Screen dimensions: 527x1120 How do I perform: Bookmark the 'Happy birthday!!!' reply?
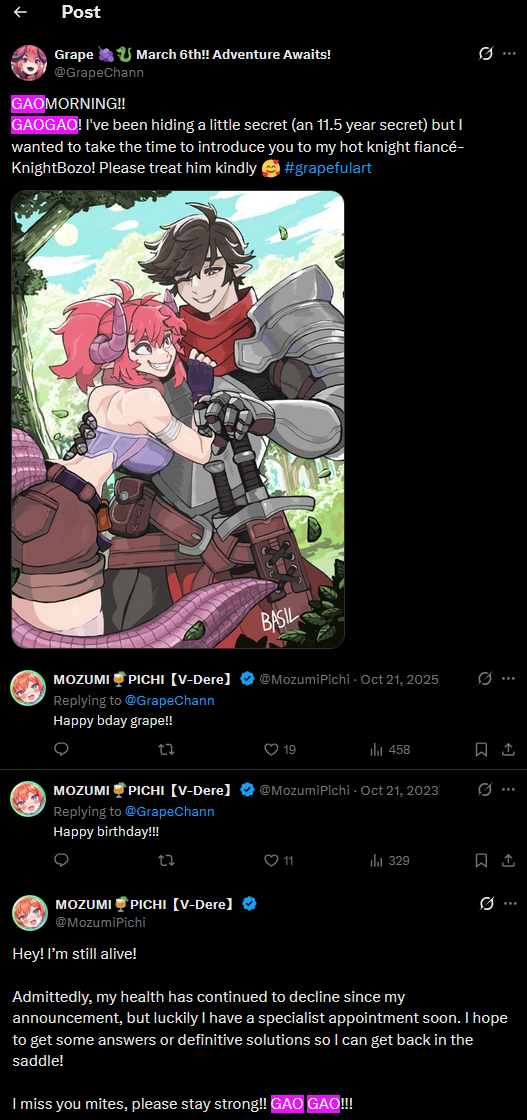481,861
